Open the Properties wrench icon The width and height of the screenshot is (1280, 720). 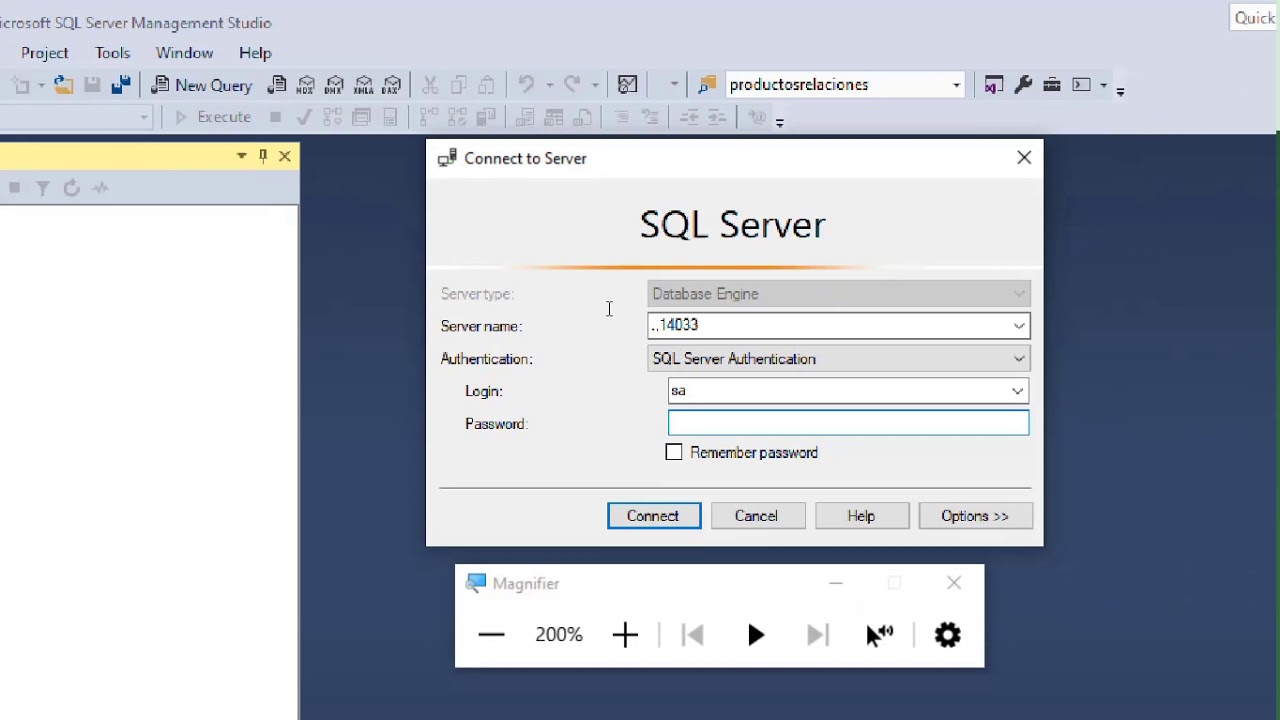tap(1022, 85)
